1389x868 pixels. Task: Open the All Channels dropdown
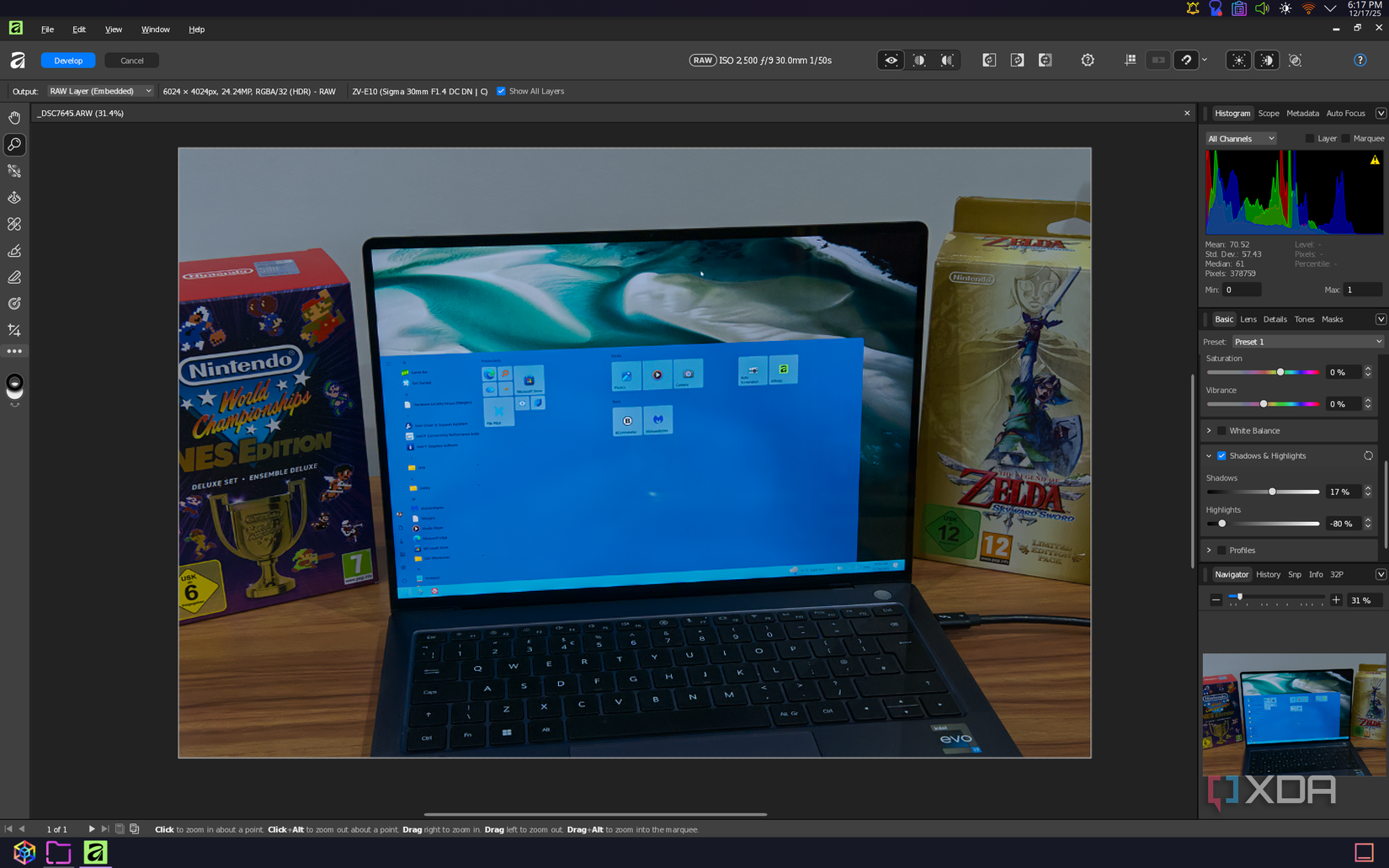click(x=1239, y=138)
